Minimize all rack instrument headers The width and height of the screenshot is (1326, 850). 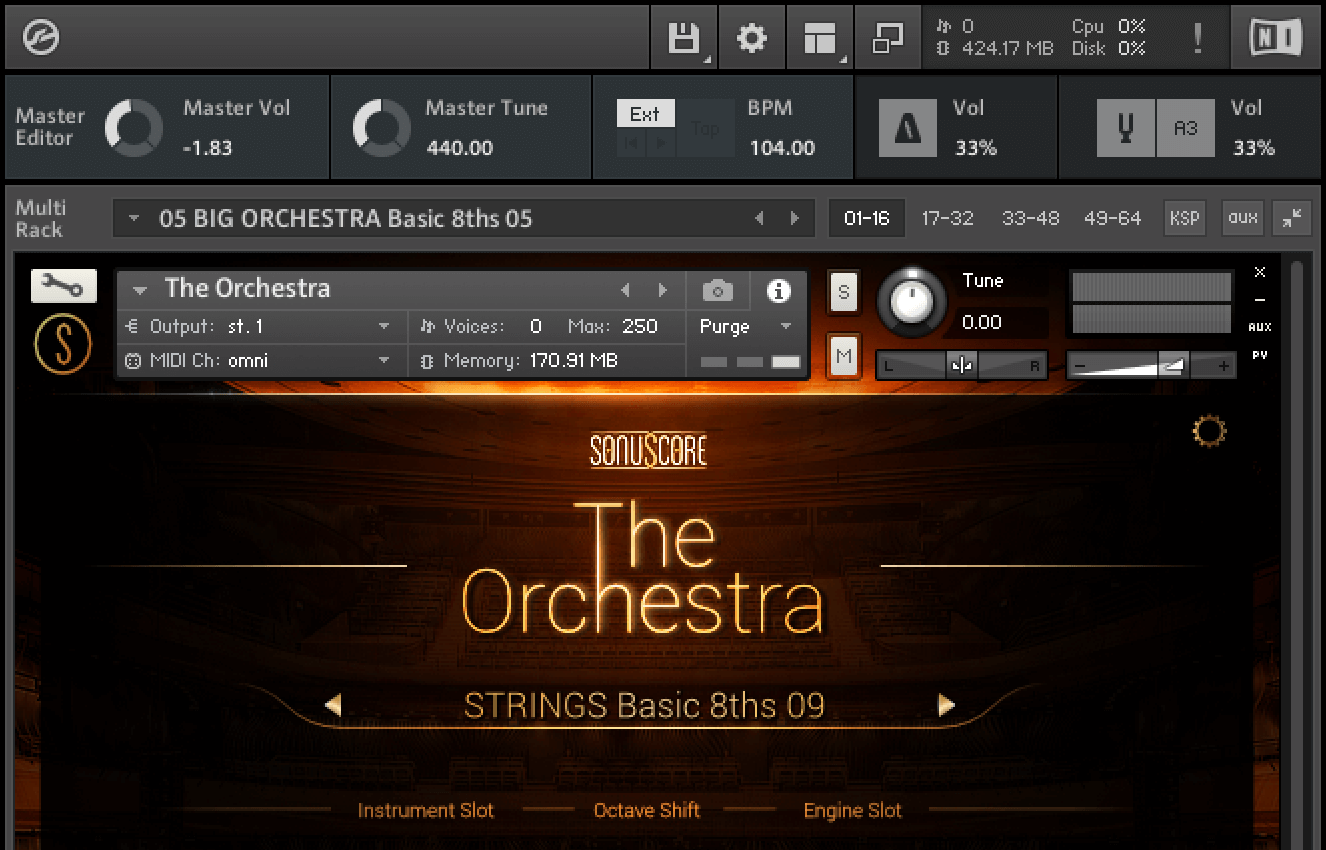click(x=1293, y=218)
